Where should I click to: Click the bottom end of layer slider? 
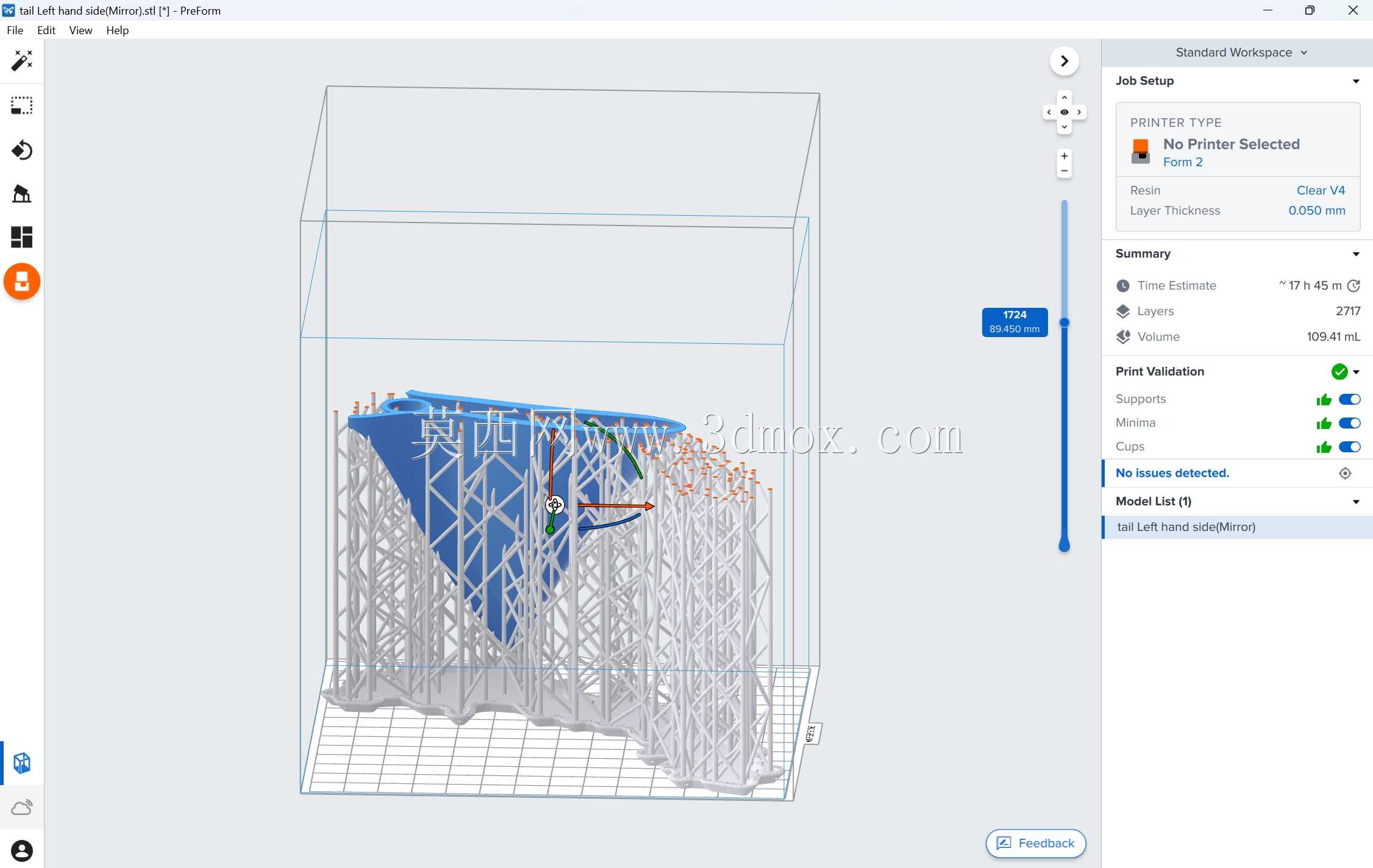[1064, 546]
